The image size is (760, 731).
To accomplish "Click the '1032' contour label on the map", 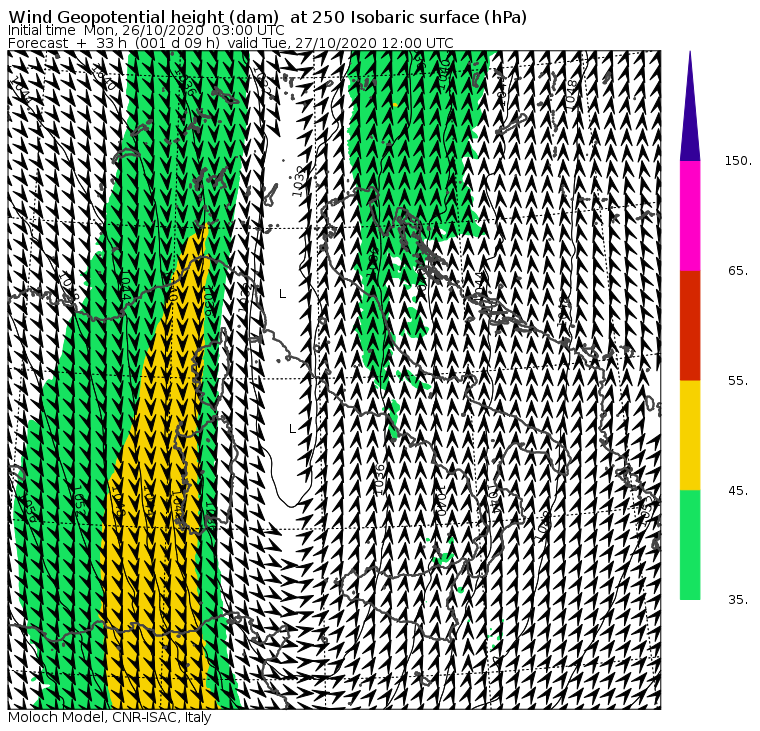I will click(300, 181).
